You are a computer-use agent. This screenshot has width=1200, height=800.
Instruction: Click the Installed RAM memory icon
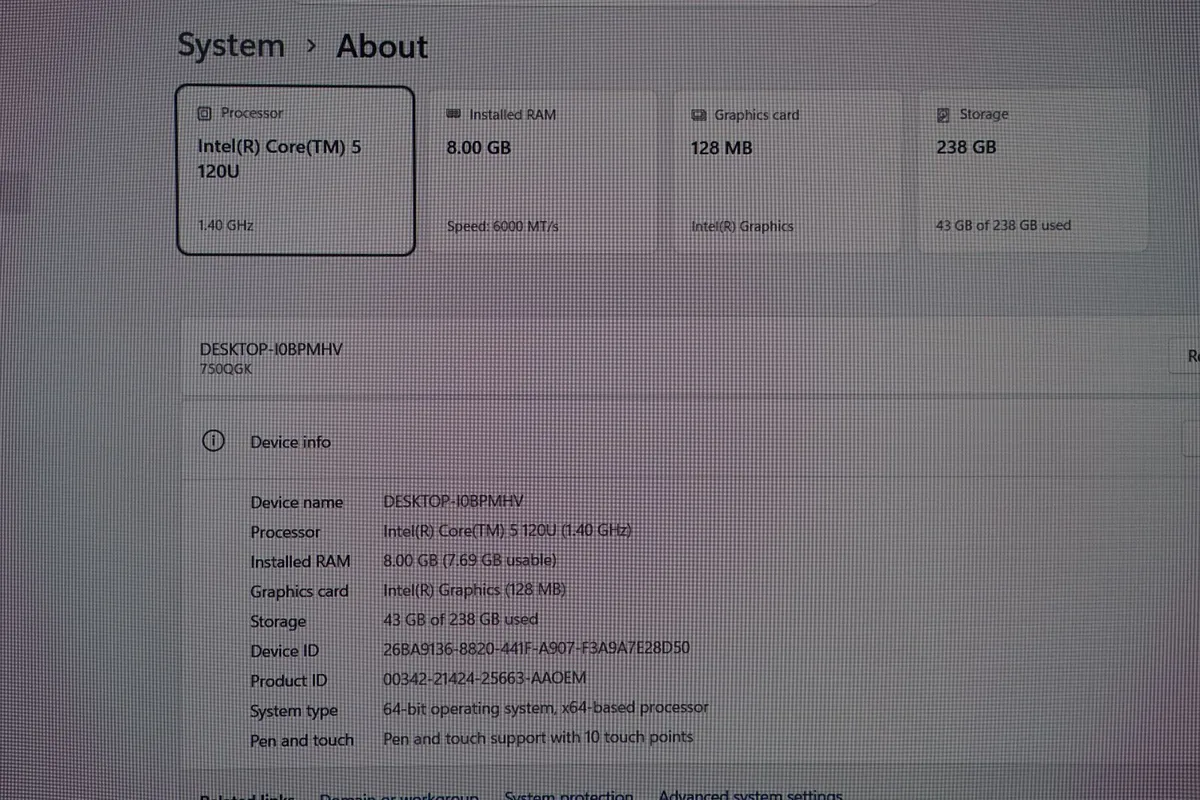point(453,115)
